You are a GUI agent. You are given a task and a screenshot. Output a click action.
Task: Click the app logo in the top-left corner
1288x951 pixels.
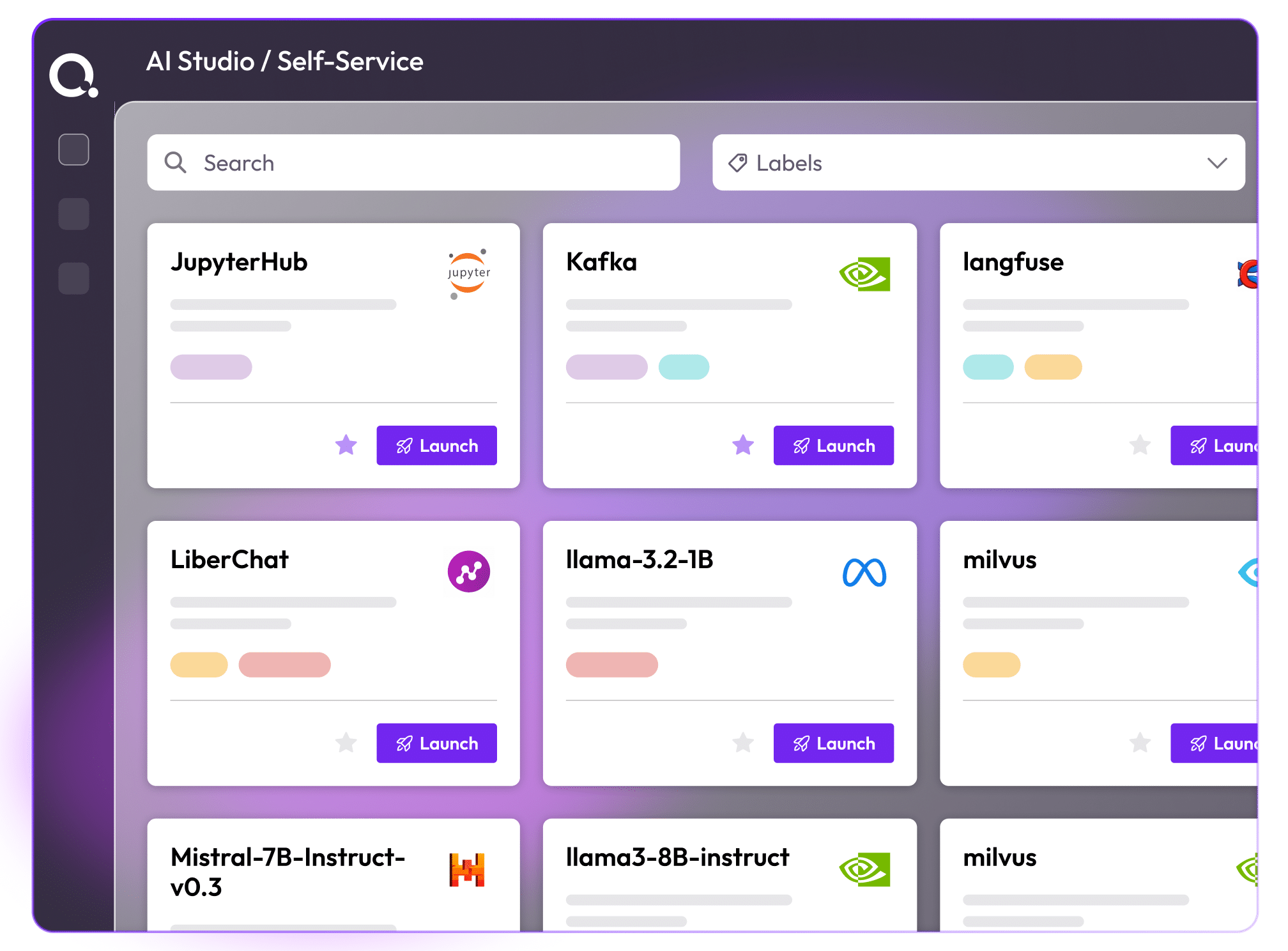(x=73, y=75)
